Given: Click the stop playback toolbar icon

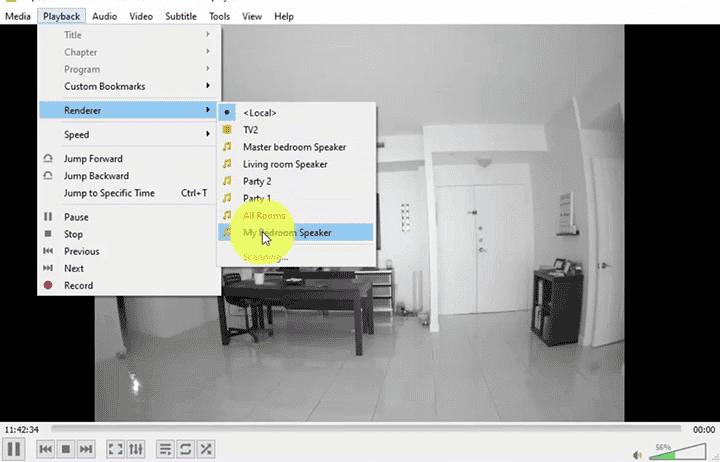Looking at the screenshot, I should 66,450.
